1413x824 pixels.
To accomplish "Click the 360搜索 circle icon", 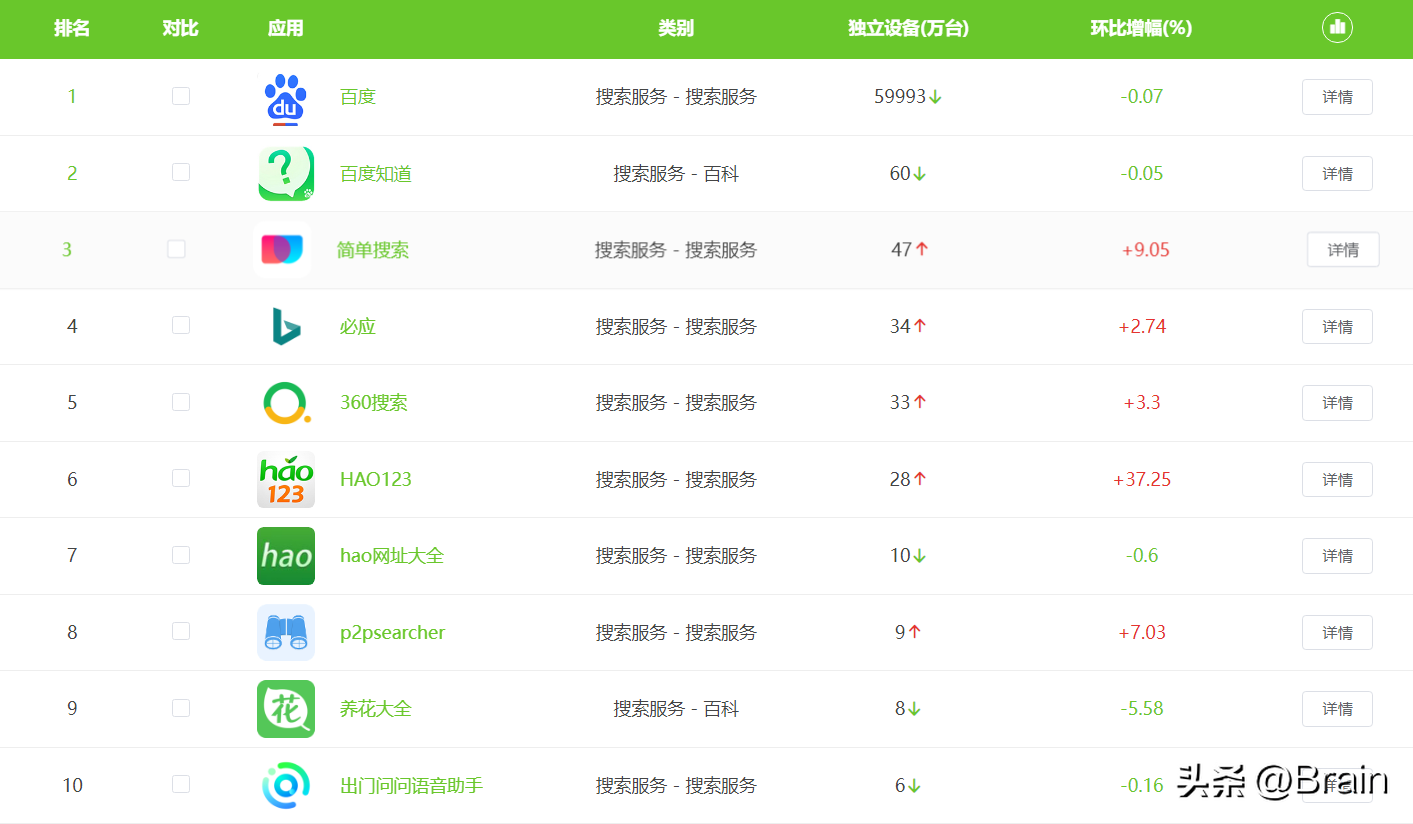I will (x=286, y=402).
